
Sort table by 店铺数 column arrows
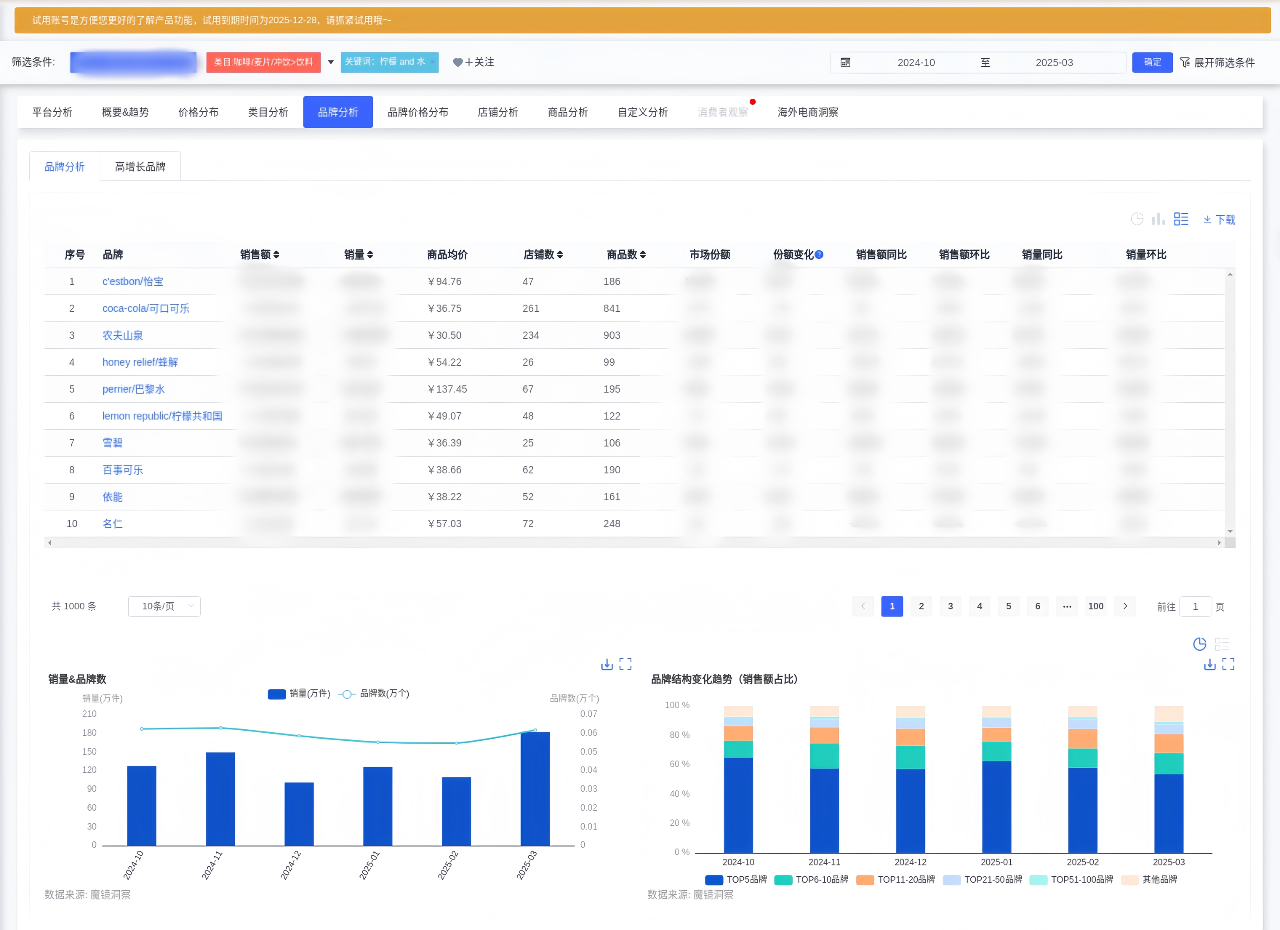pos(560,255)
